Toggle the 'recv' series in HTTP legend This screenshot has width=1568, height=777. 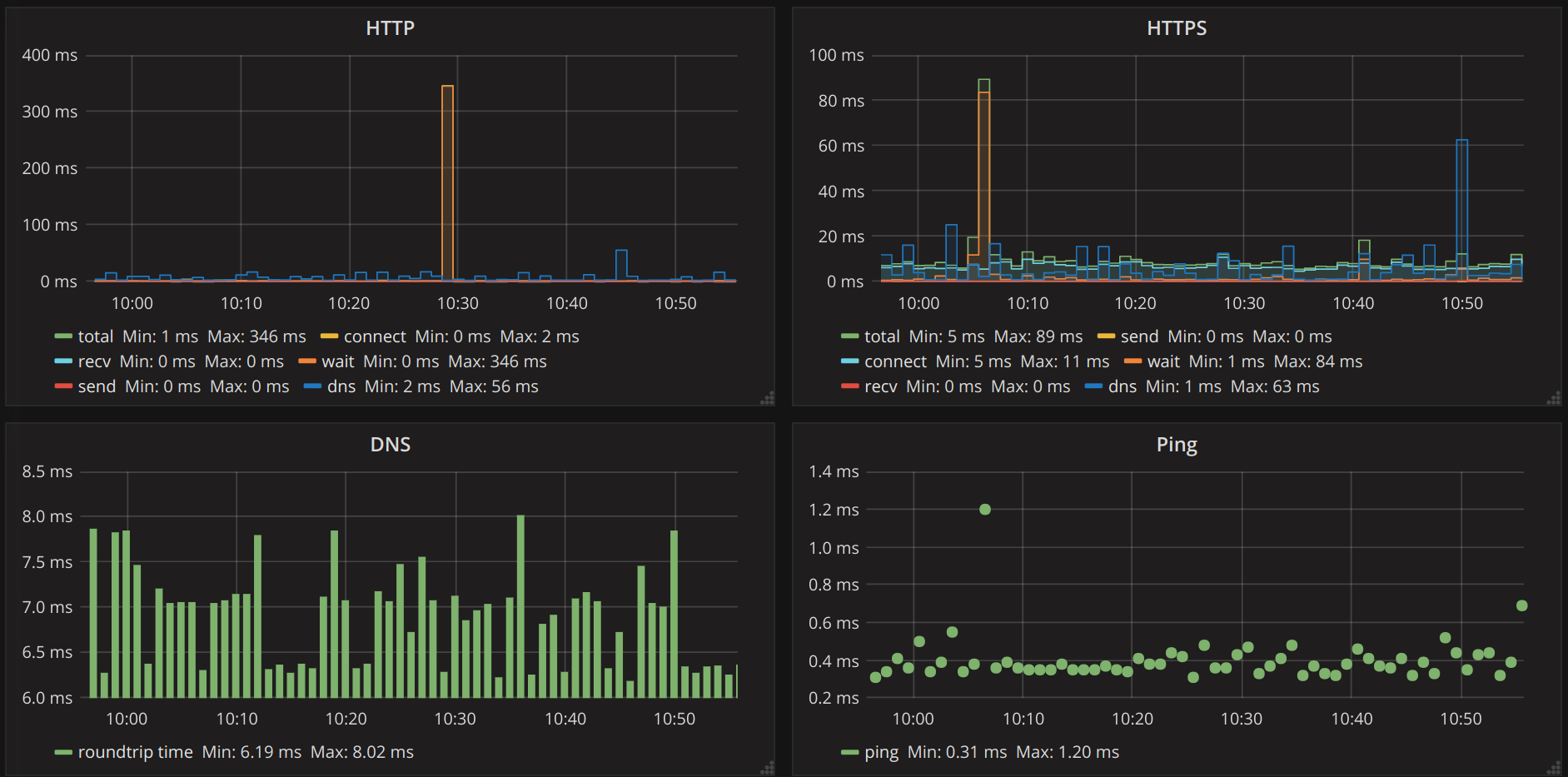pos(94,361)
